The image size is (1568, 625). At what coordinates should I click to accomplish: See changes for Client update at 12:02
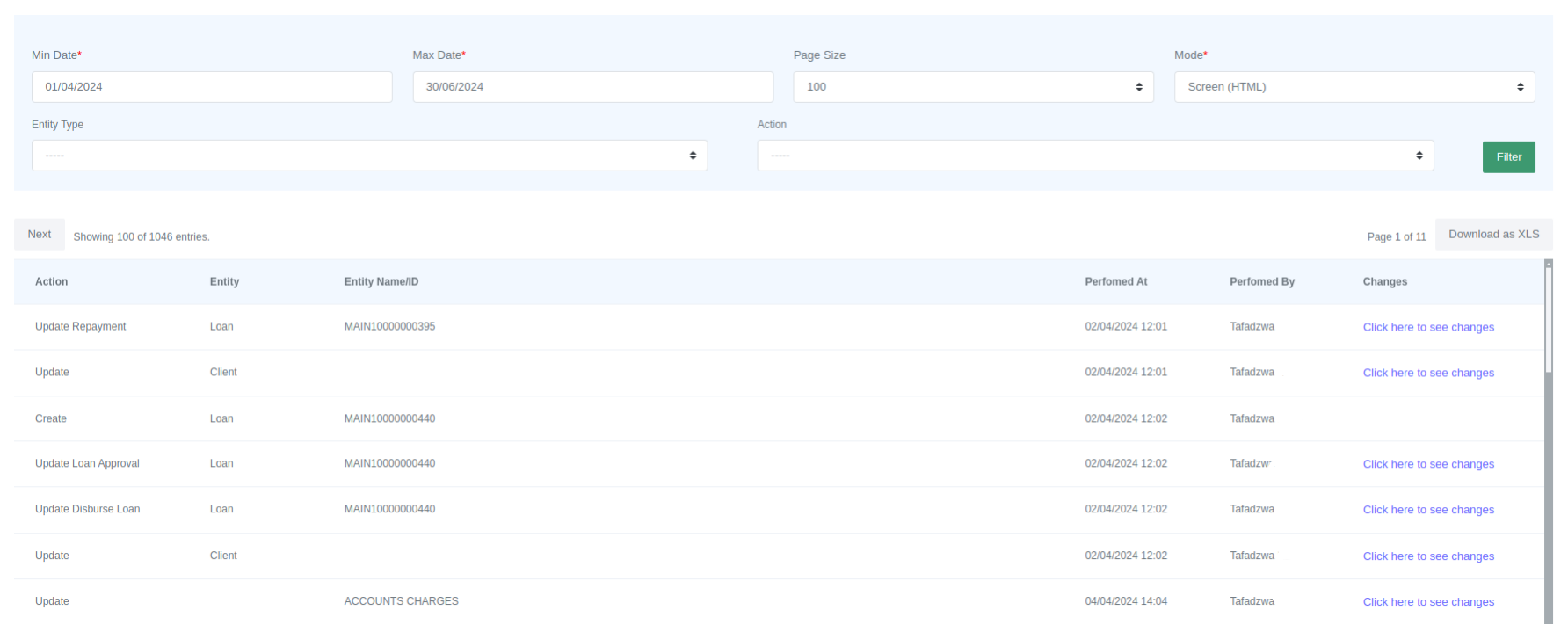click(1427, 556)
